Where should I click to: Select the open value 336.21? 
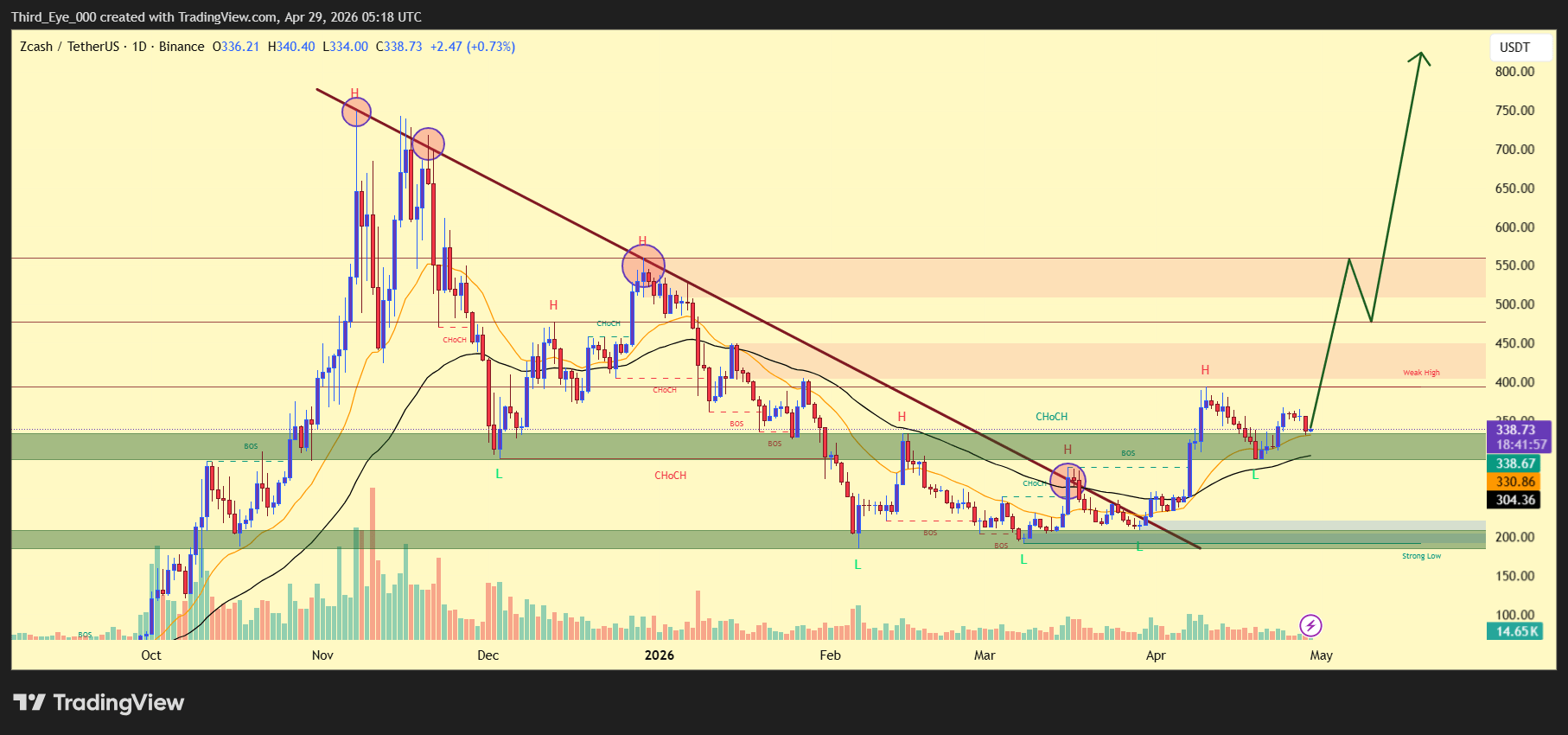coord(240,47)
